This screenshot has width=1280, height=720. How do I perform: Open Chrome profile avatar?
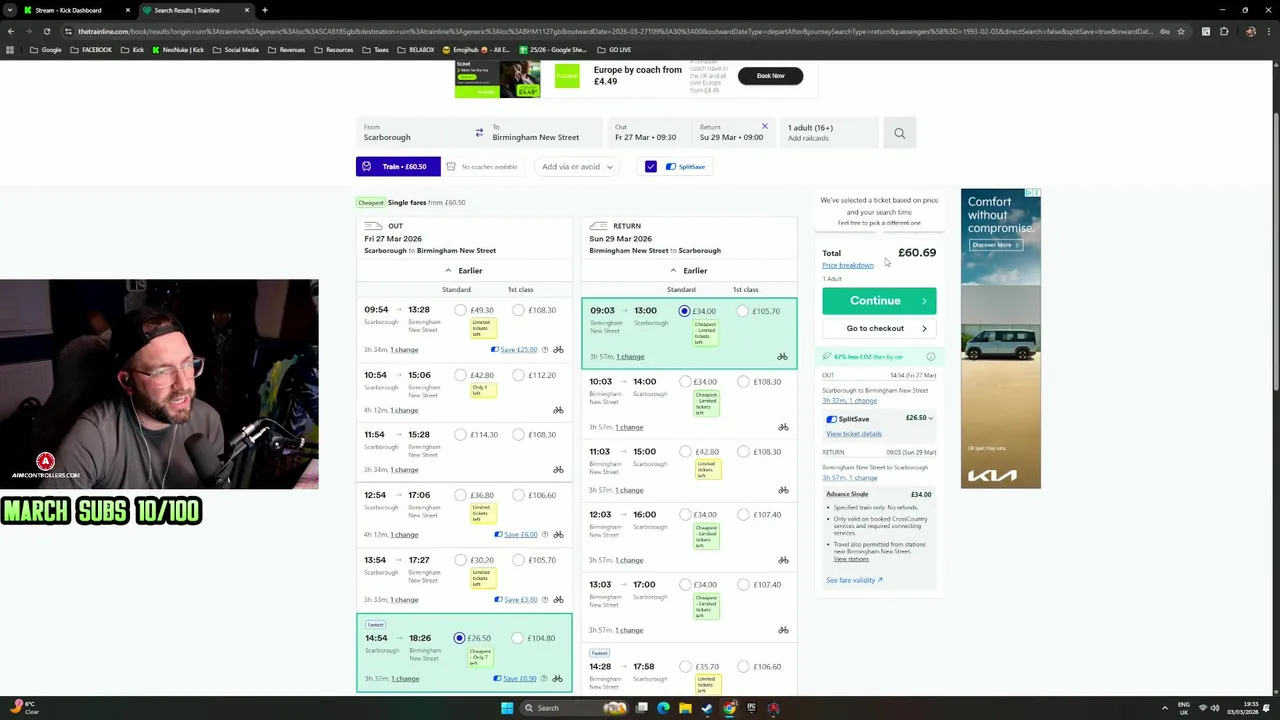[x=1250, y=31]
